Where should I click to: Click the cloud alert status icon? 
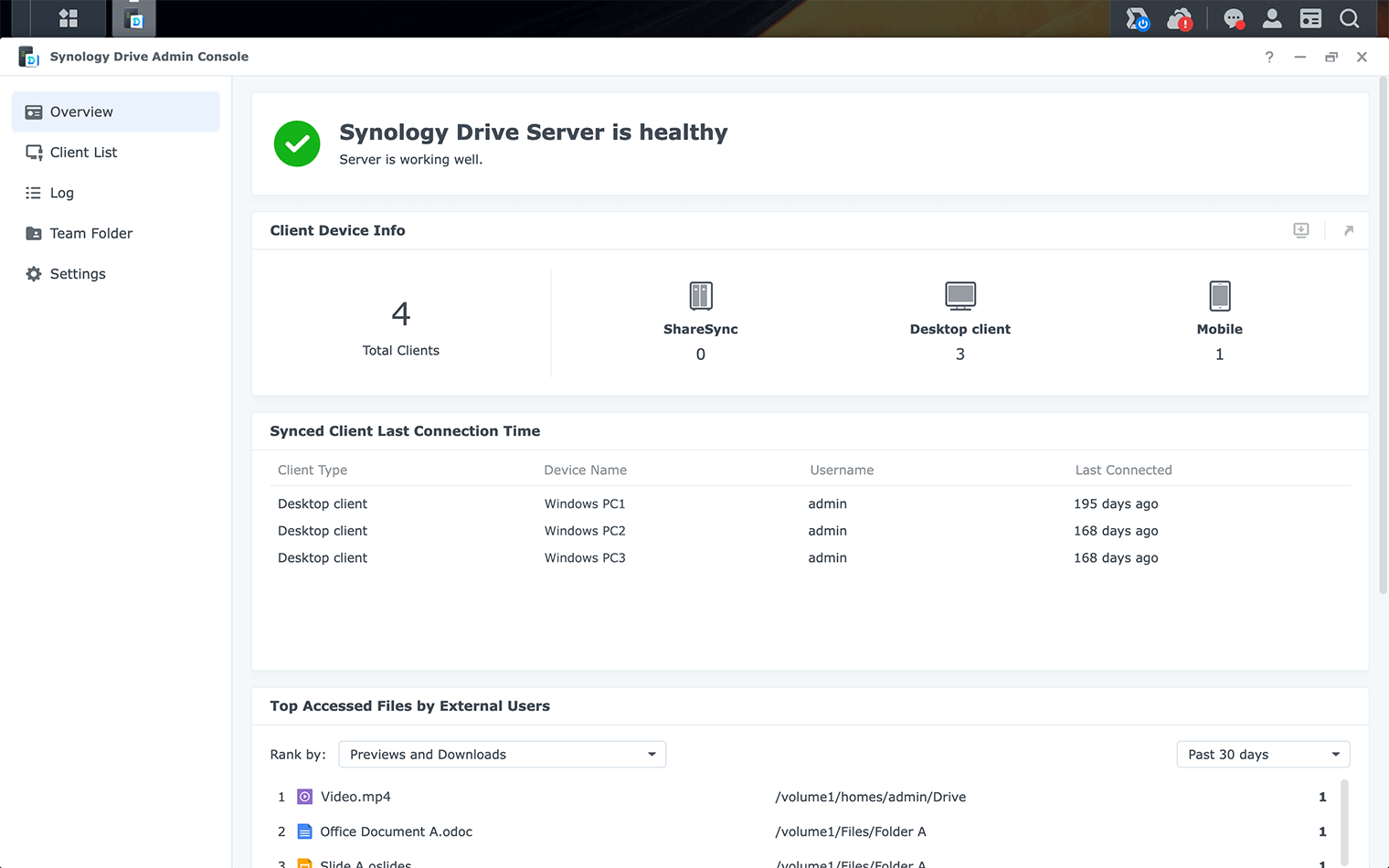[x=1180, y=18]
